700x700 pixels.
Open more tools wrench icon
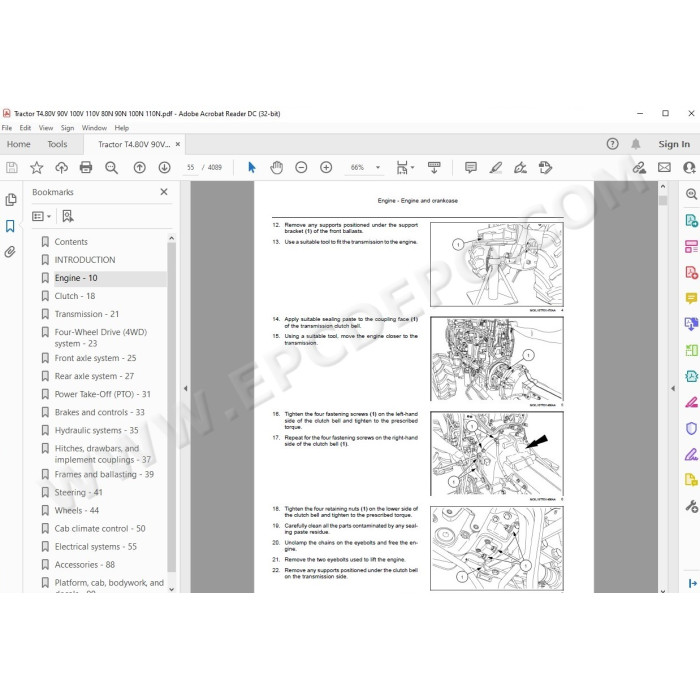691,506
